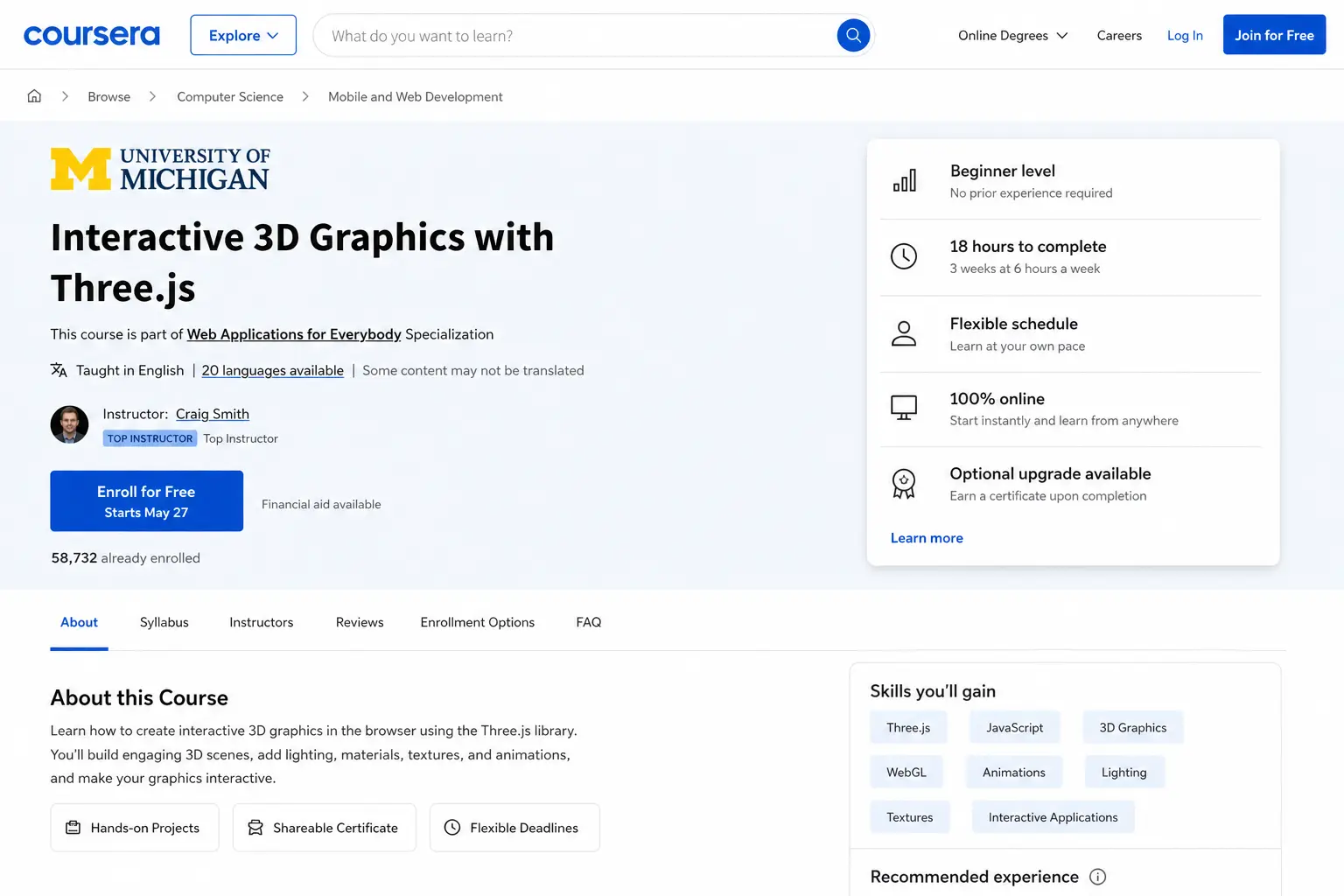The height and width of the screenshot is (896, 1344).
Task: Click the Recommended experience info icon
Action: [x=1097, y=877]
